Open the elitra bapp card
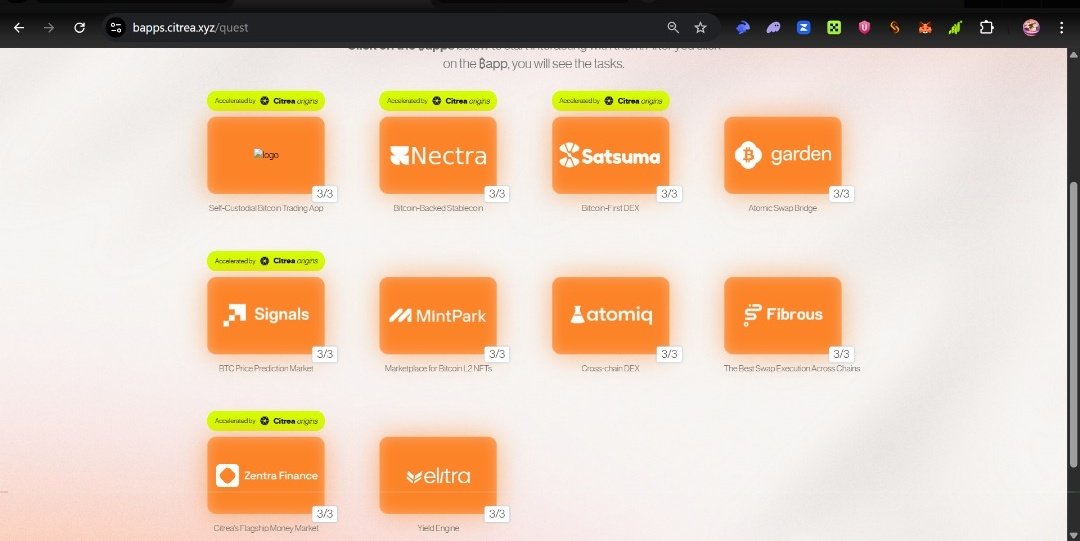Screen dimensions: 1080x541 [x=438, y=475]
